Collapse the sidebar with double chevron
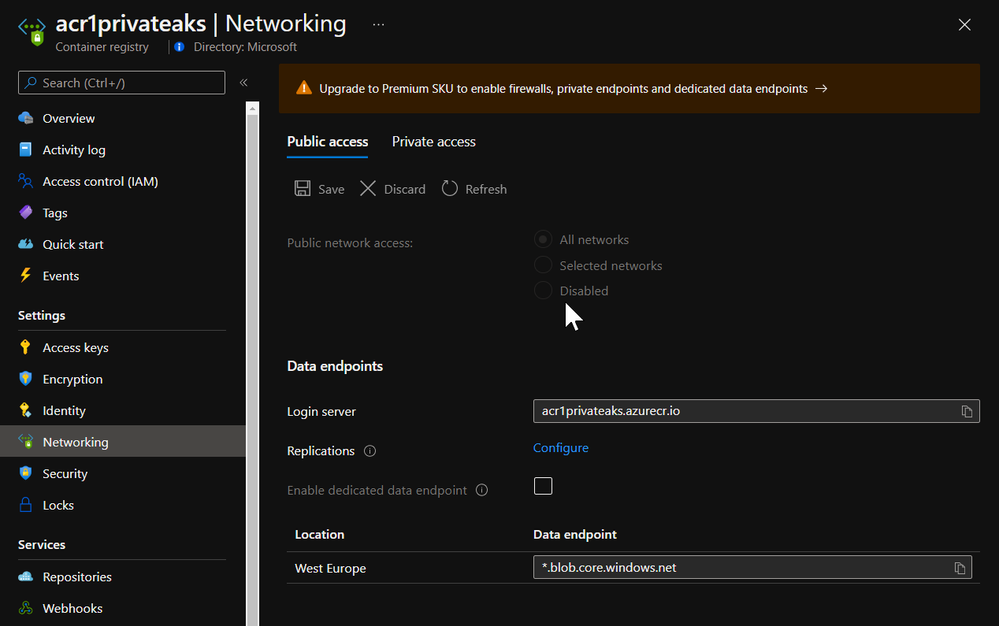This screenshot has height=626, width=999. pyautogui.click(x=243, y=82)
